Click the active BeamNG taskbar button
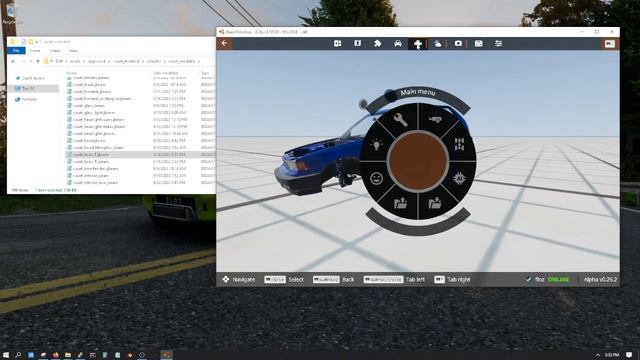The image size is (640, 360). (166, 355)
